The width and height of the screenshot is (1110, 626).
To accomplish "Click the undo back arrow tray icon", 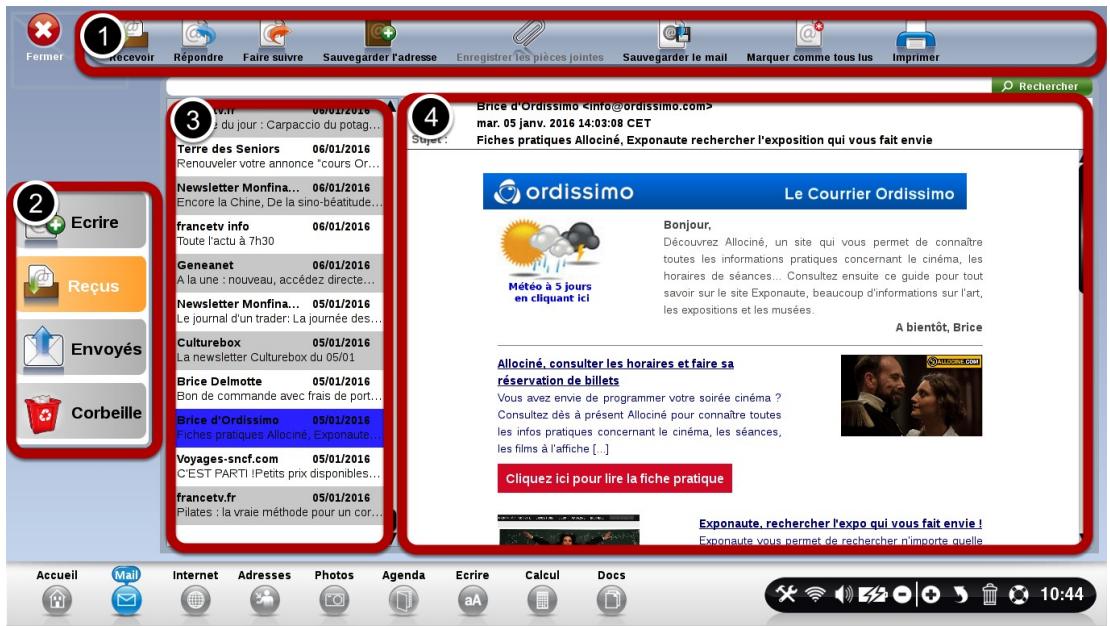I will tap(961, 594).
